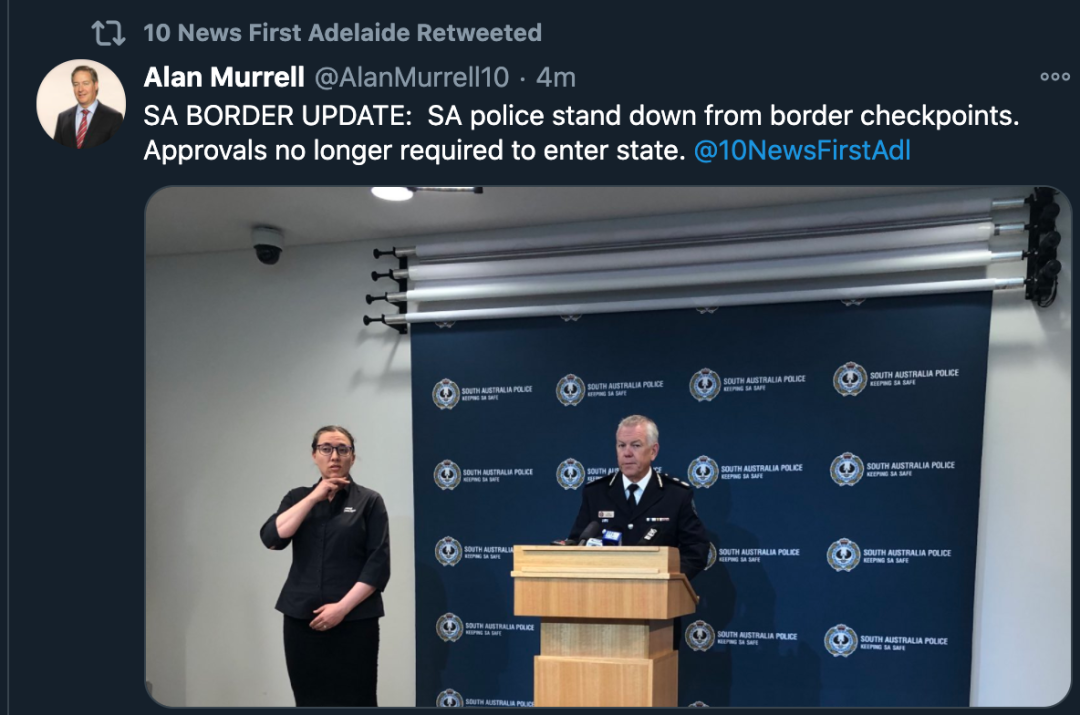Image resolution: width=1080 pixels, height=715 pixels.
Task: Click the @AlanMurrell10 handle
Action: [412, 77]
